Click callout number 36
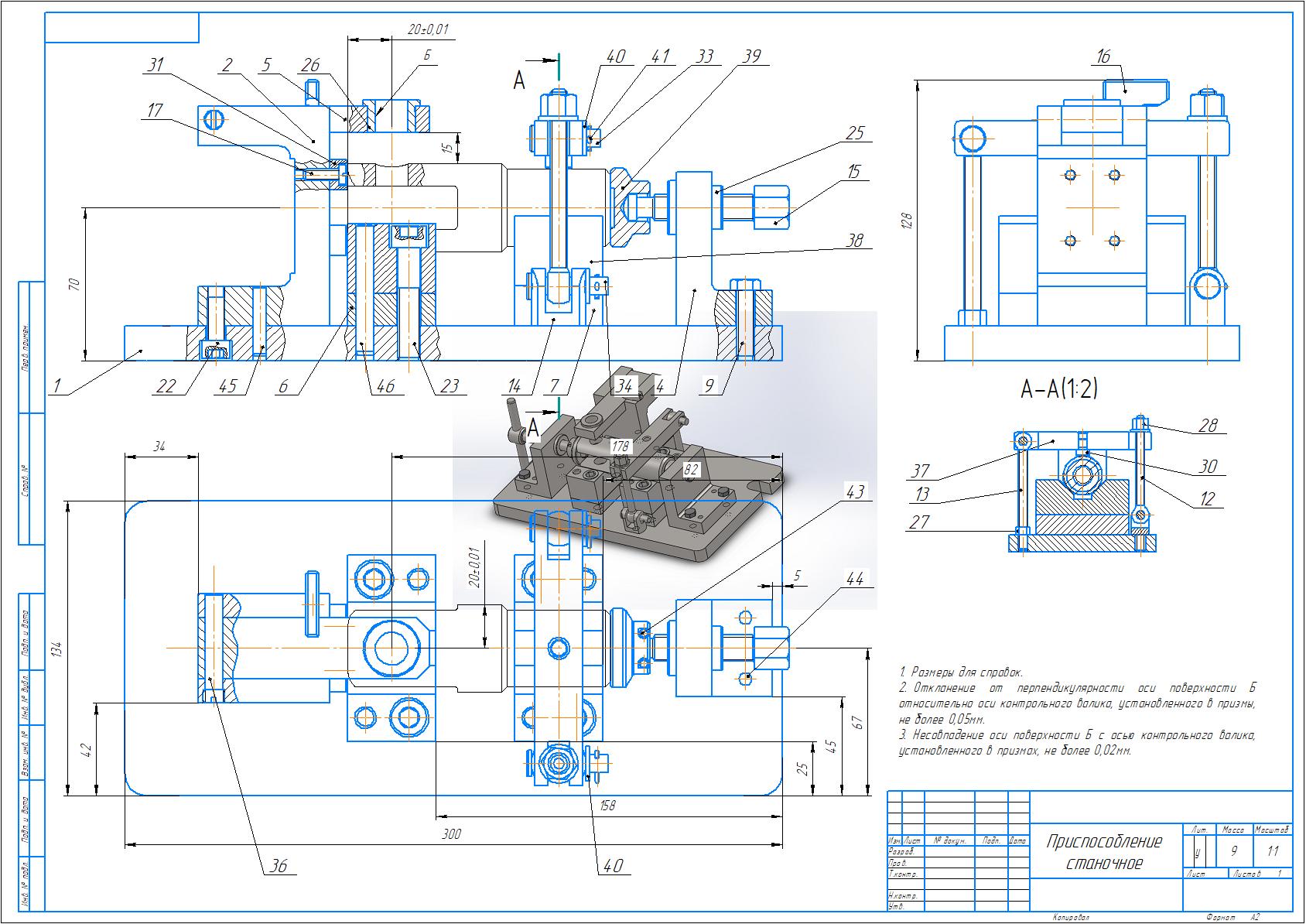 (277, 865)
